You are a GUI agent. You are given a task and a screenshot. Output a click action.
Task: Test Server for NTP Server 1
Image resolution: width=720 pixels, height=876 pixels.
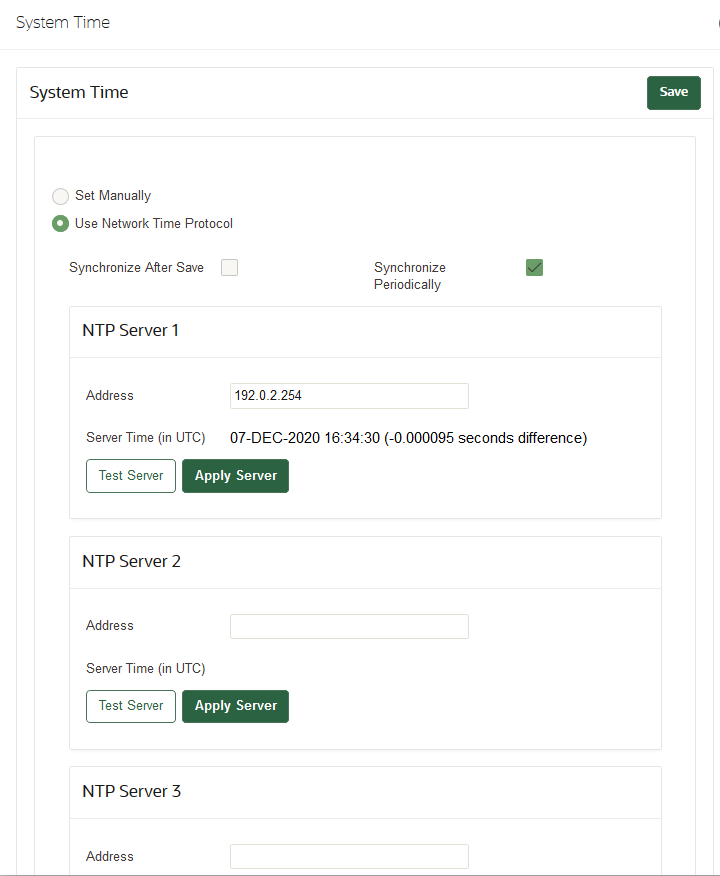[x=131, y=476]
